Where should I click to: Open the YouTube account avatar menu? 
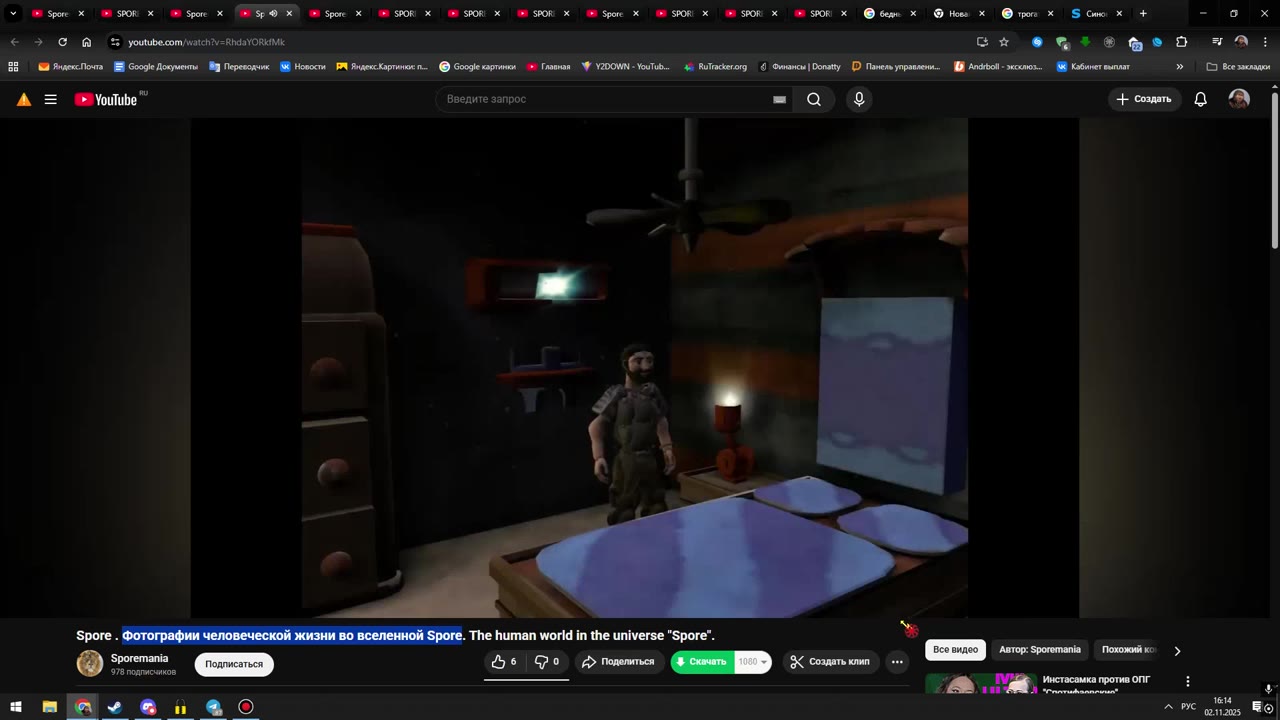point(1239,99)
